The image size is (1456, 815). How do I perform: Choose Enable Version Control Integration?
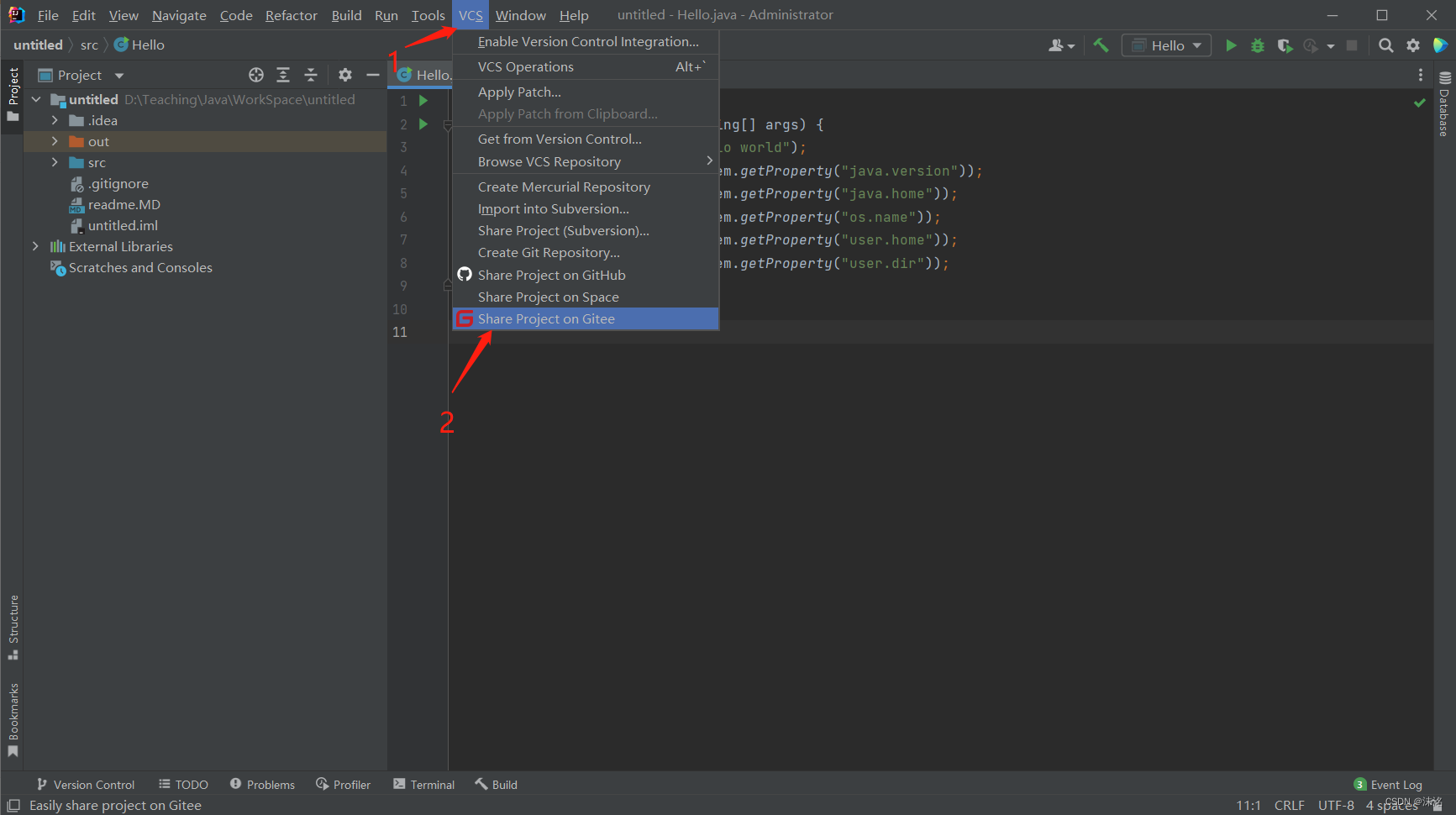click(586, 41)
